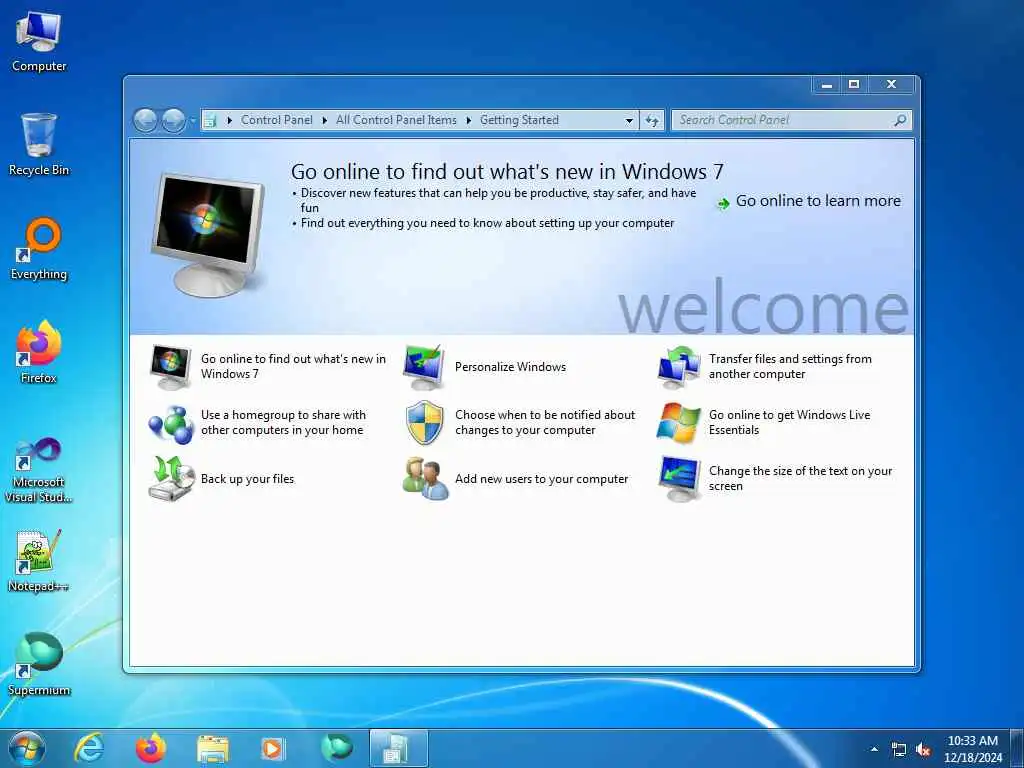Click the homegroup spheres icon

(170, 424)
